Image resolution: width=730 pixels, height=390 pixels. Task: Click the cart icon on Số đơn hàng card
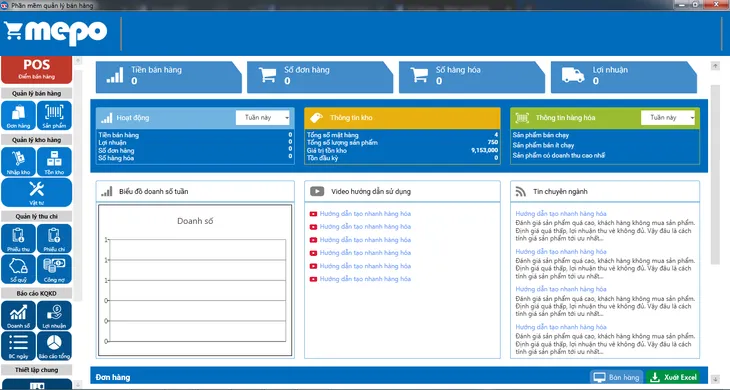(267, 75)
